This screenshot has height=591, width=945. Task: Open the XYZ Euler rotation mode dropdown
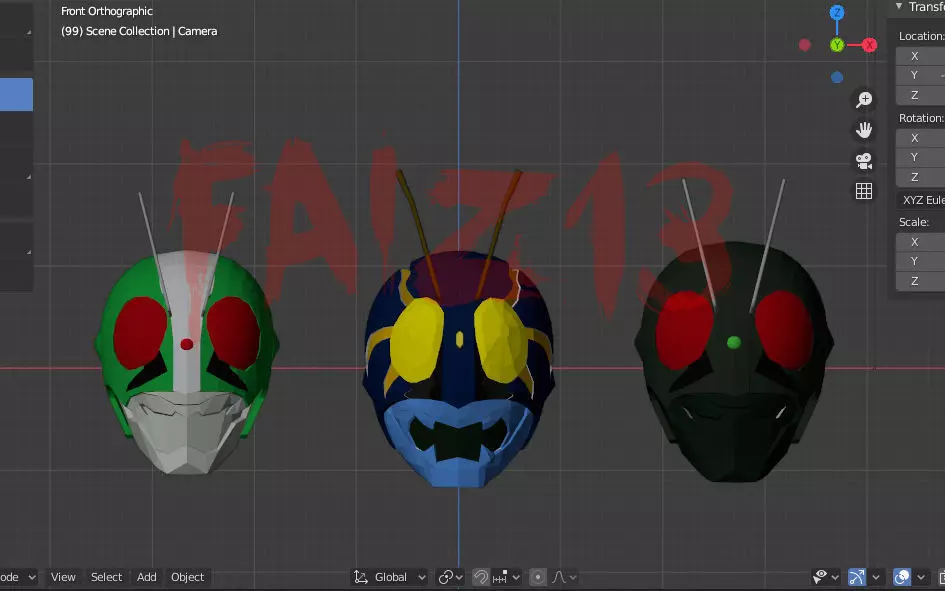[920, 199]
